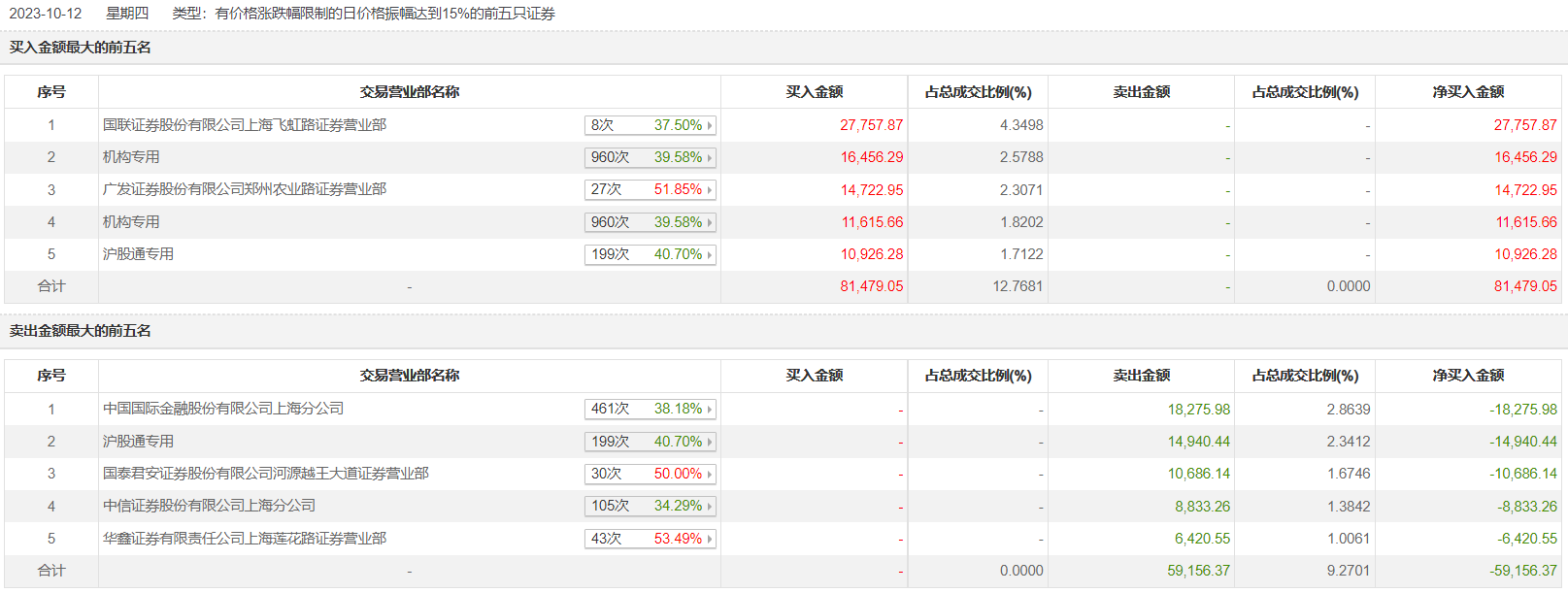Open 机构专用 link in buy row 2

pos(131,157)
